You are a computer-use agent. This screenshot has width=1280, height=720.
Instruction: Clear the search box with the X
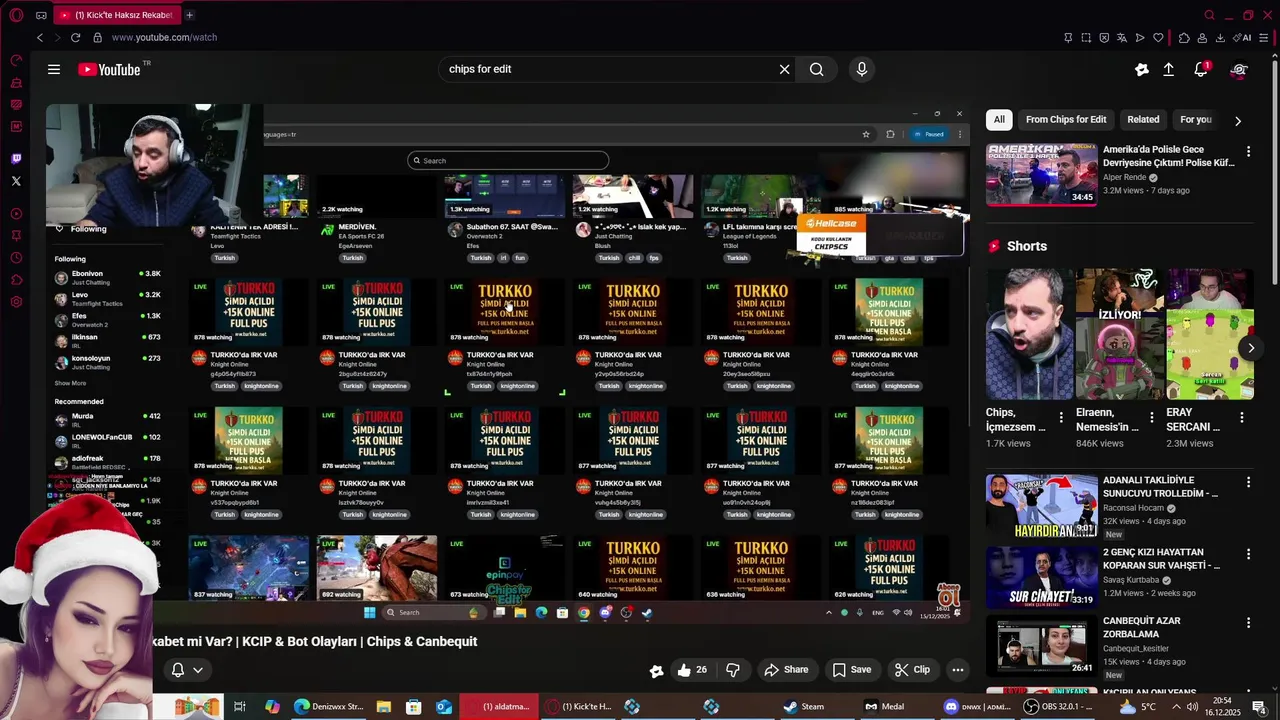[785, 69]
